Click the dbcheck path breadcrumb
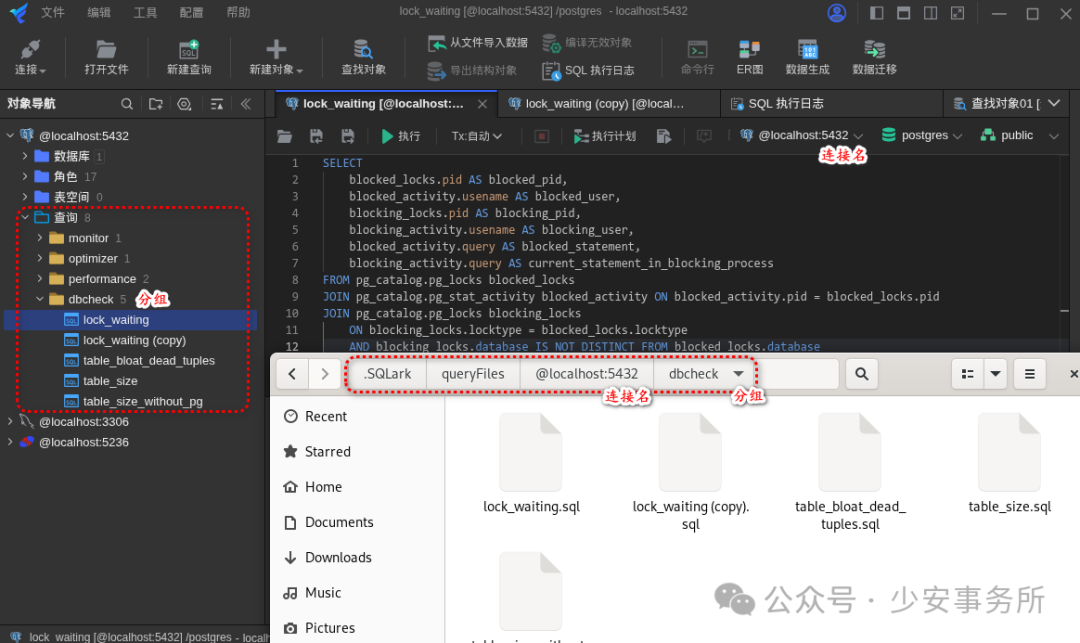Viewport: 1080px width, 643px height. (694, 374)
